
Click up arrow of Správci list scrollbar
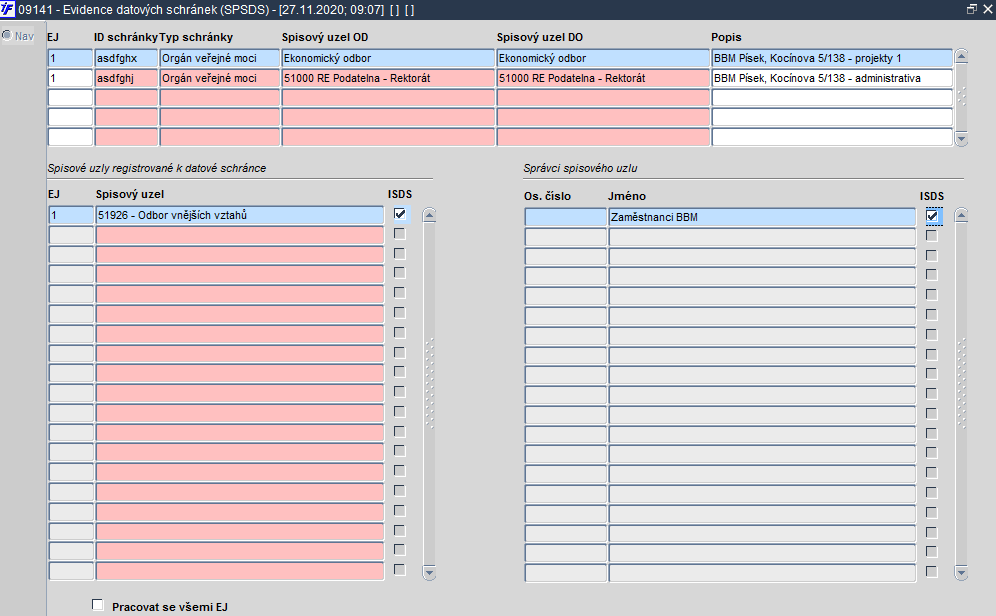point(961,215)
